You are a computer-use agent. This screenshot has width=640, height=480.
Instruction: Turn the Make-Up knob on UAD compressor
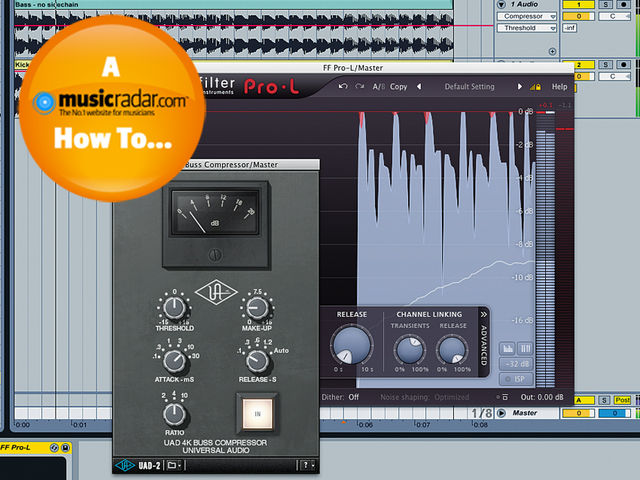click(x=258, y=308)
